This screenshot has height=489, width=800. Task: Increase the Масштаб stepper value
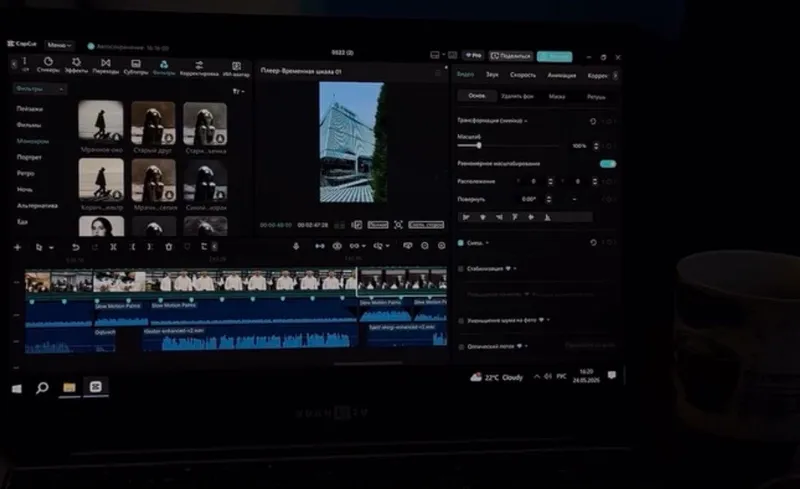596,144
